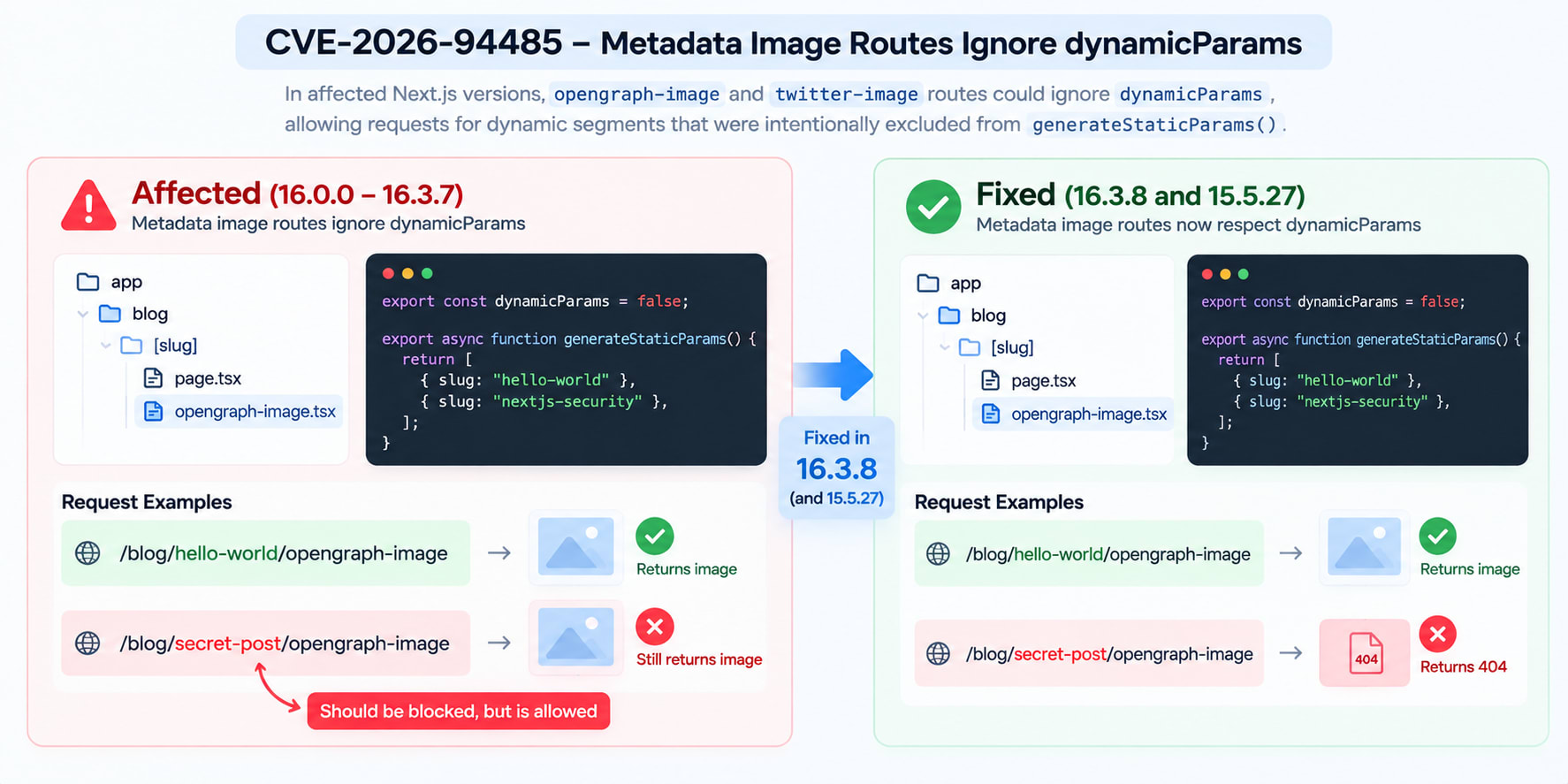
Task: Click the globe icon beside hello-world URL in Fixed panel
Action: [938, 554]
